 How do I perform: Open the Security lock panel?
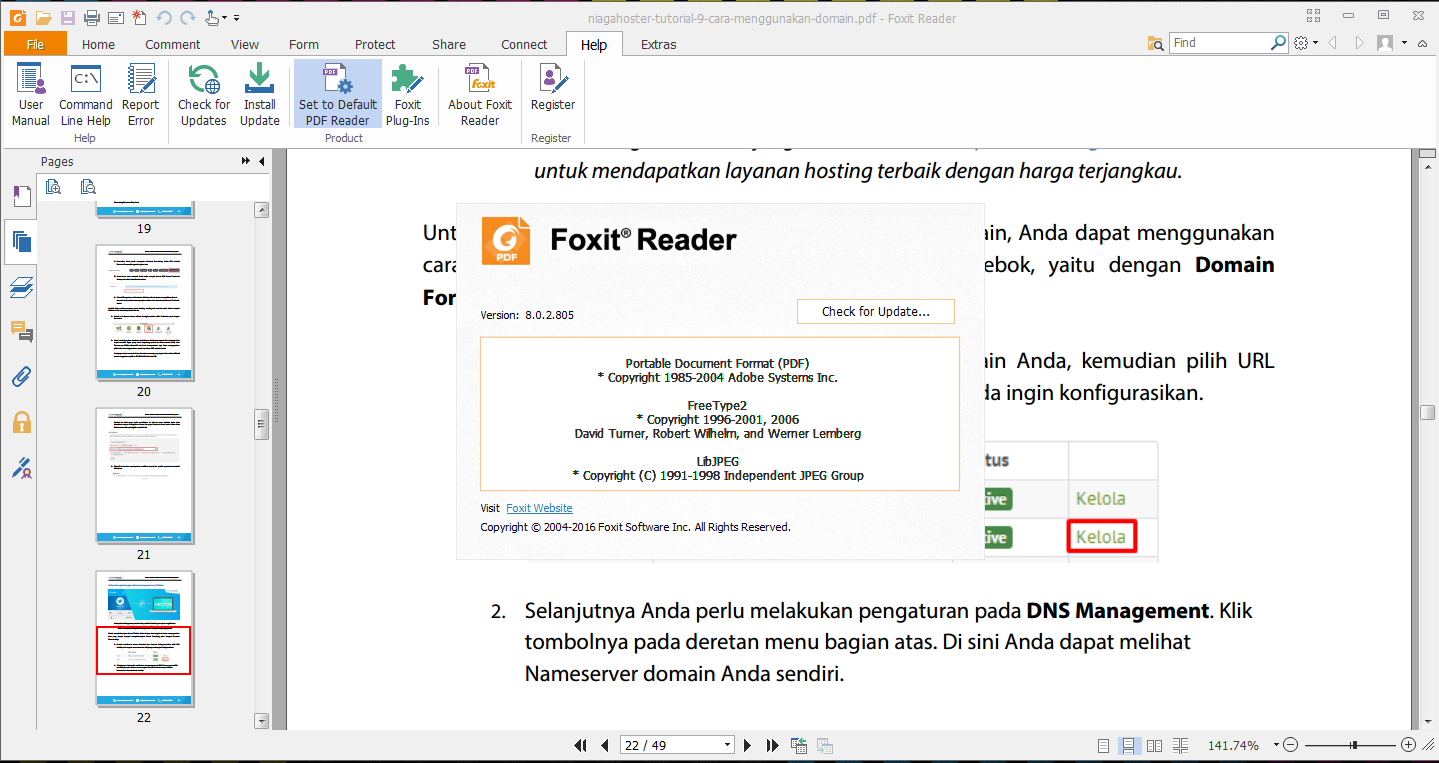pyautogui.click(x=21, y=421)
